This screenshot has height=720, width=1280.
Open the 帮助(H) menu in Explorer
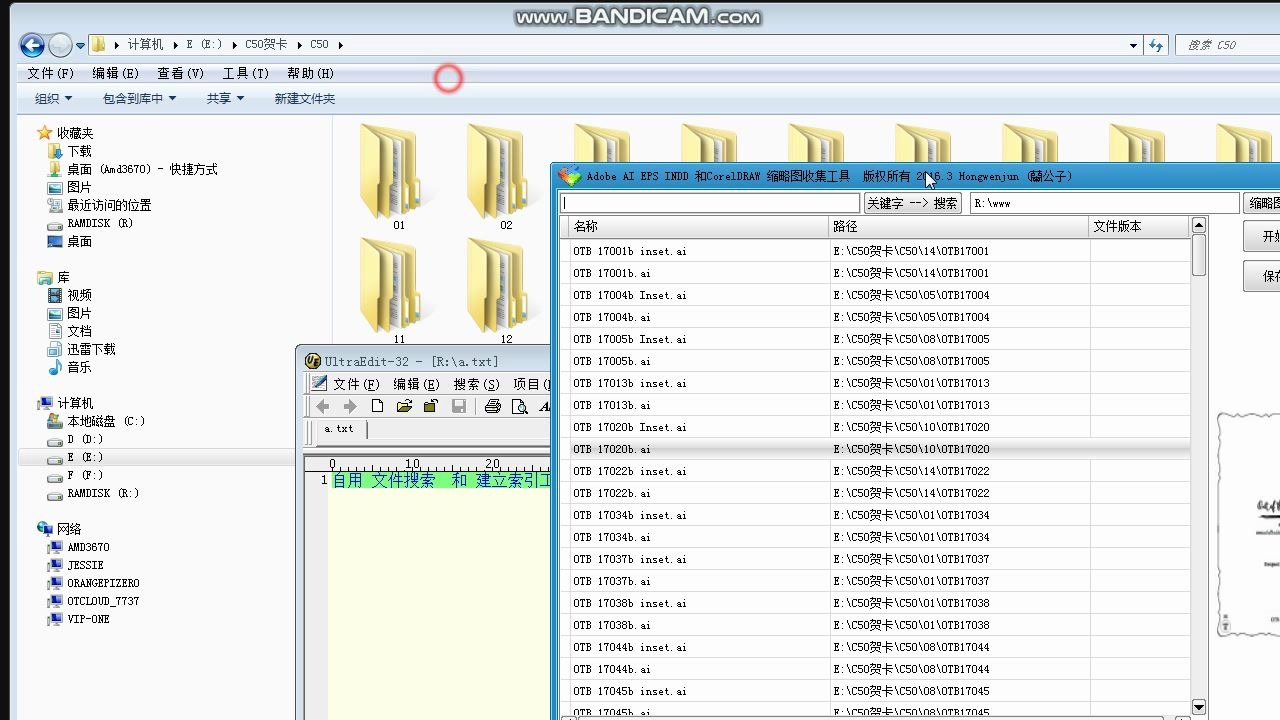(x=310, y=73)
